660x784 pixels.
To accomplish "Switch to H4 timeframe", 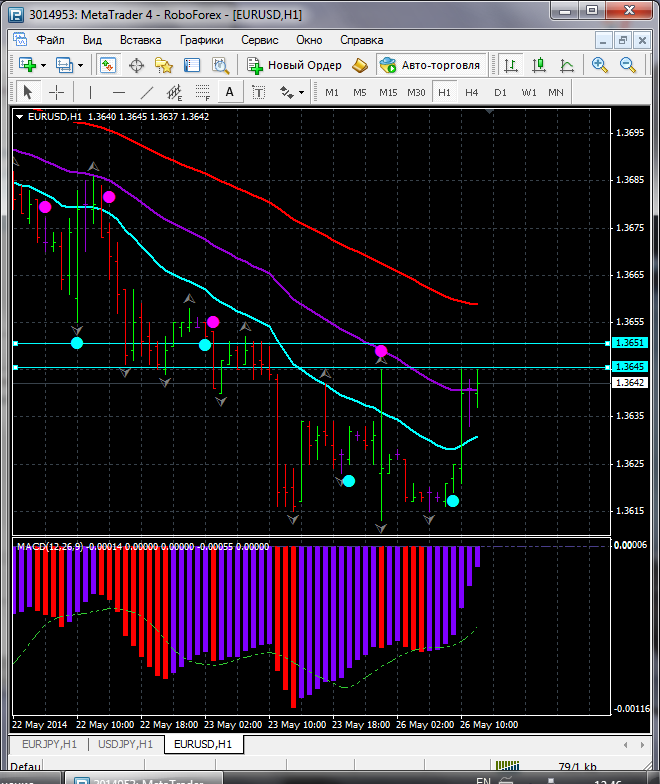I will coord(472,92).
